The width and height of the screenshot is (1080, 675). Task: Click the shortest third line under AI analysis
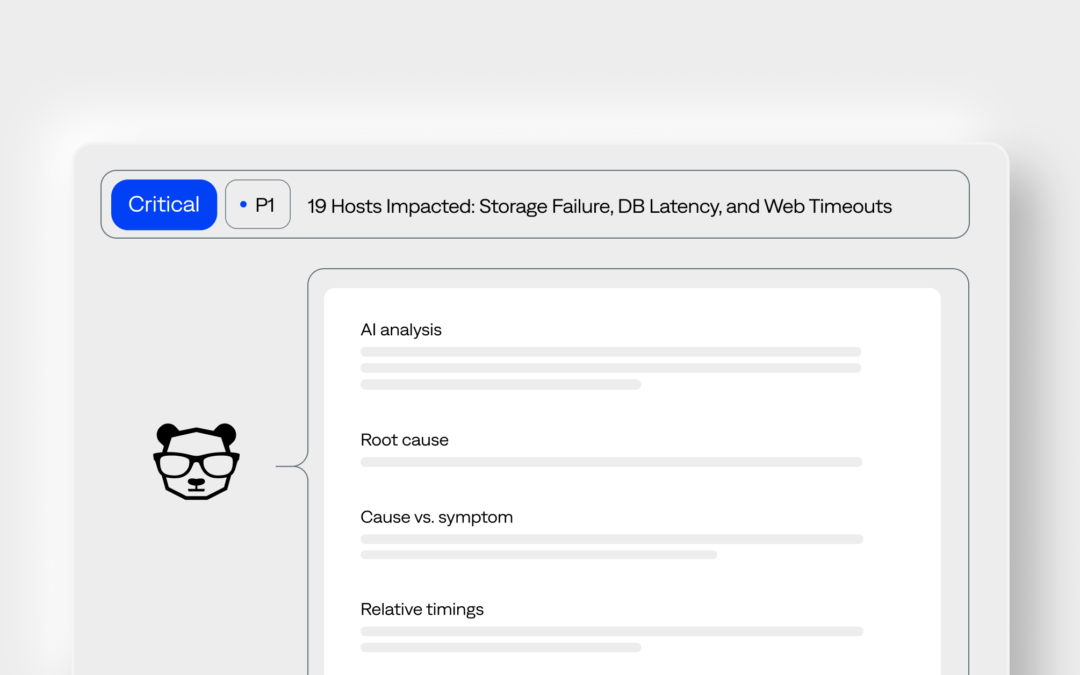point(501,384)
